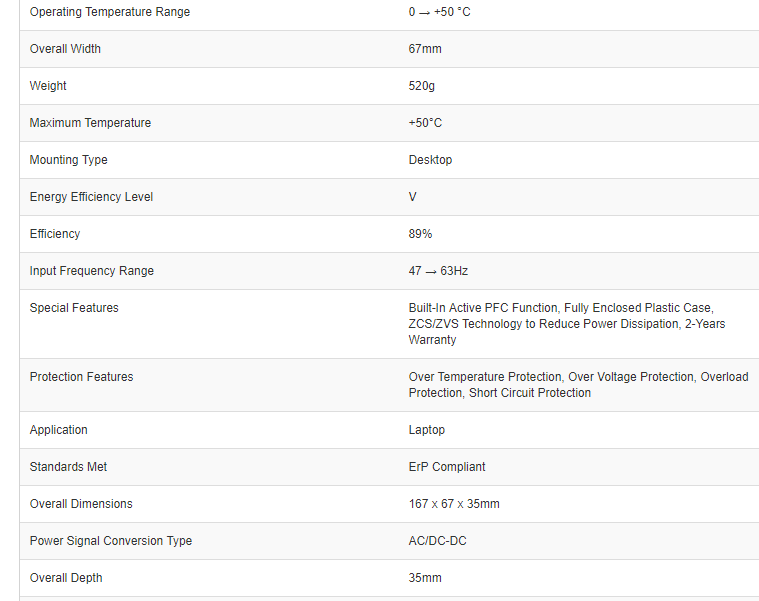Select the AC/DC-DC conversion type value
759x601 pixels.
pyautogui.click(x=437, y=541)
